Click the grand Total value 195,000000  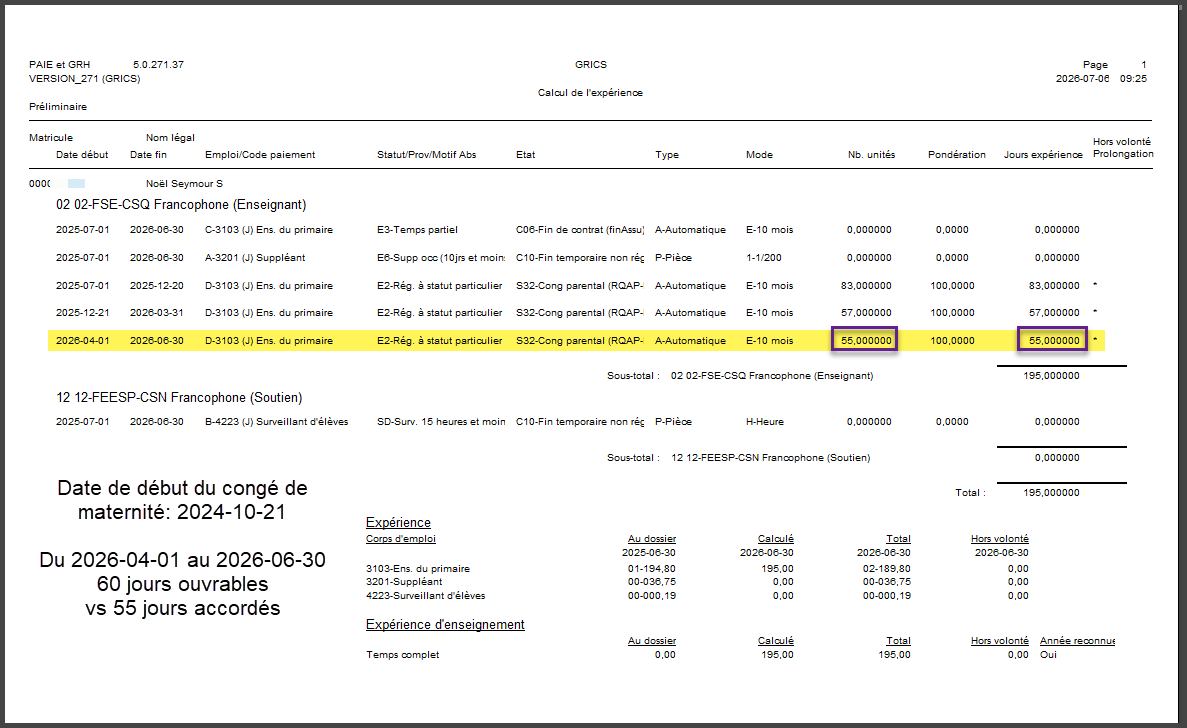pyautogui.click(x=1051, y=493)
